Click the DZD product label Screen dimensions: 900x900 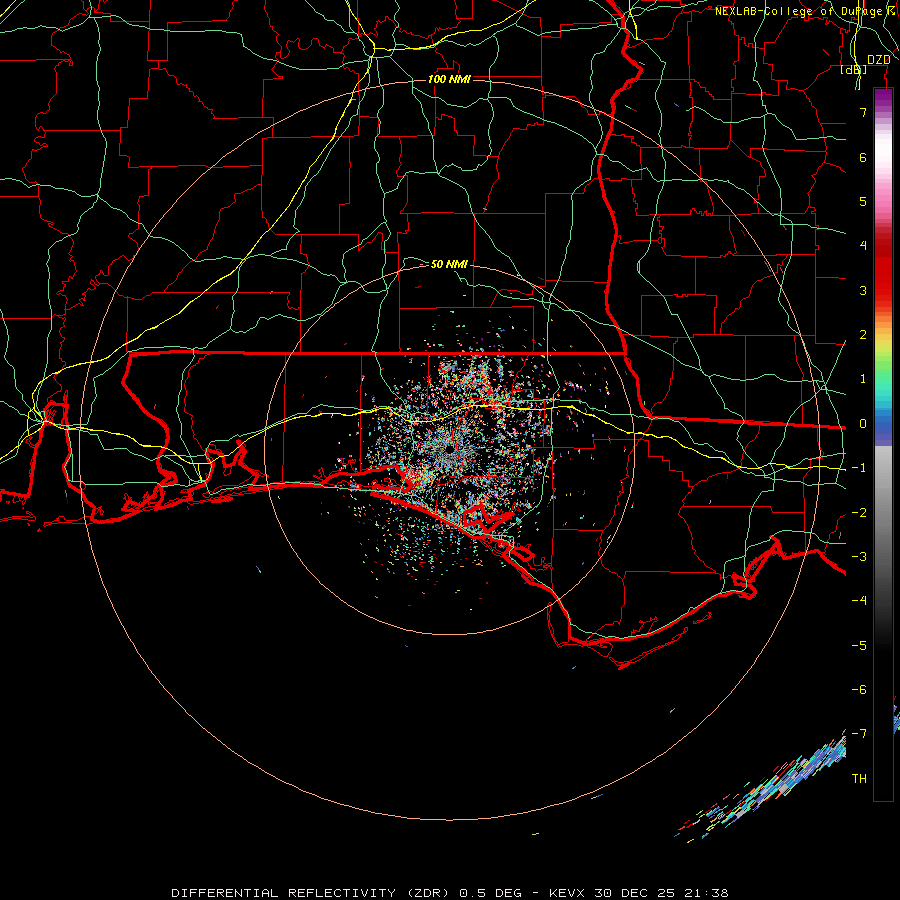tap(878, 60)
